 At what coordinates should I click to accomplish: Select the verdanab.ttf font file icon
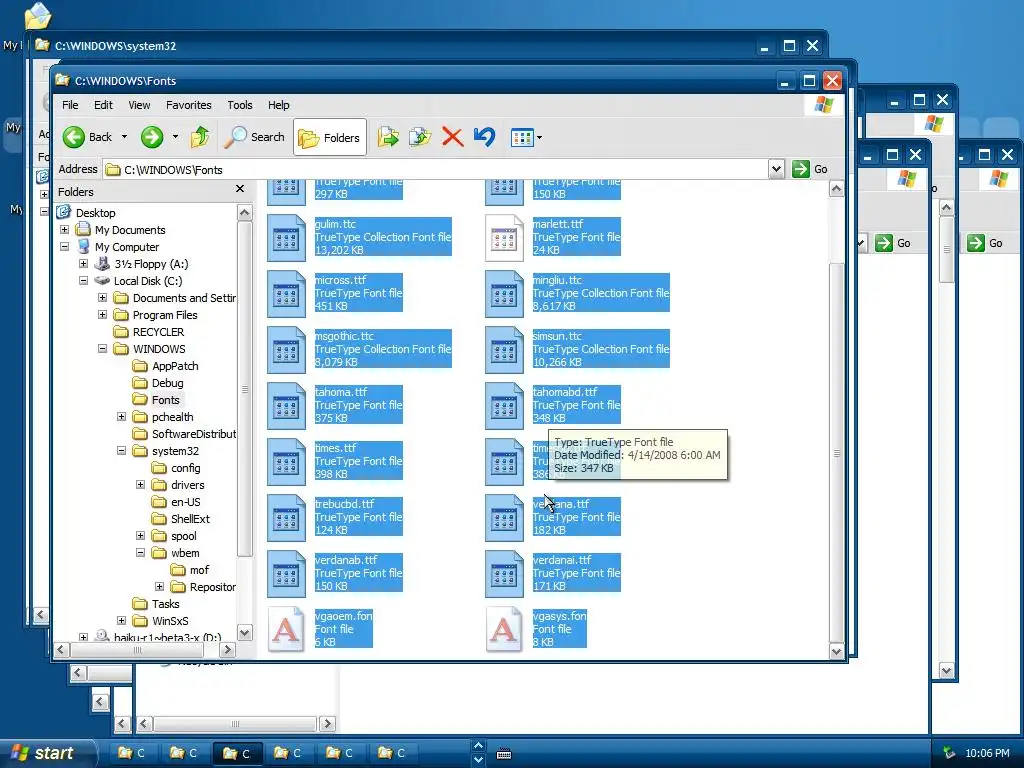(286, 575)
